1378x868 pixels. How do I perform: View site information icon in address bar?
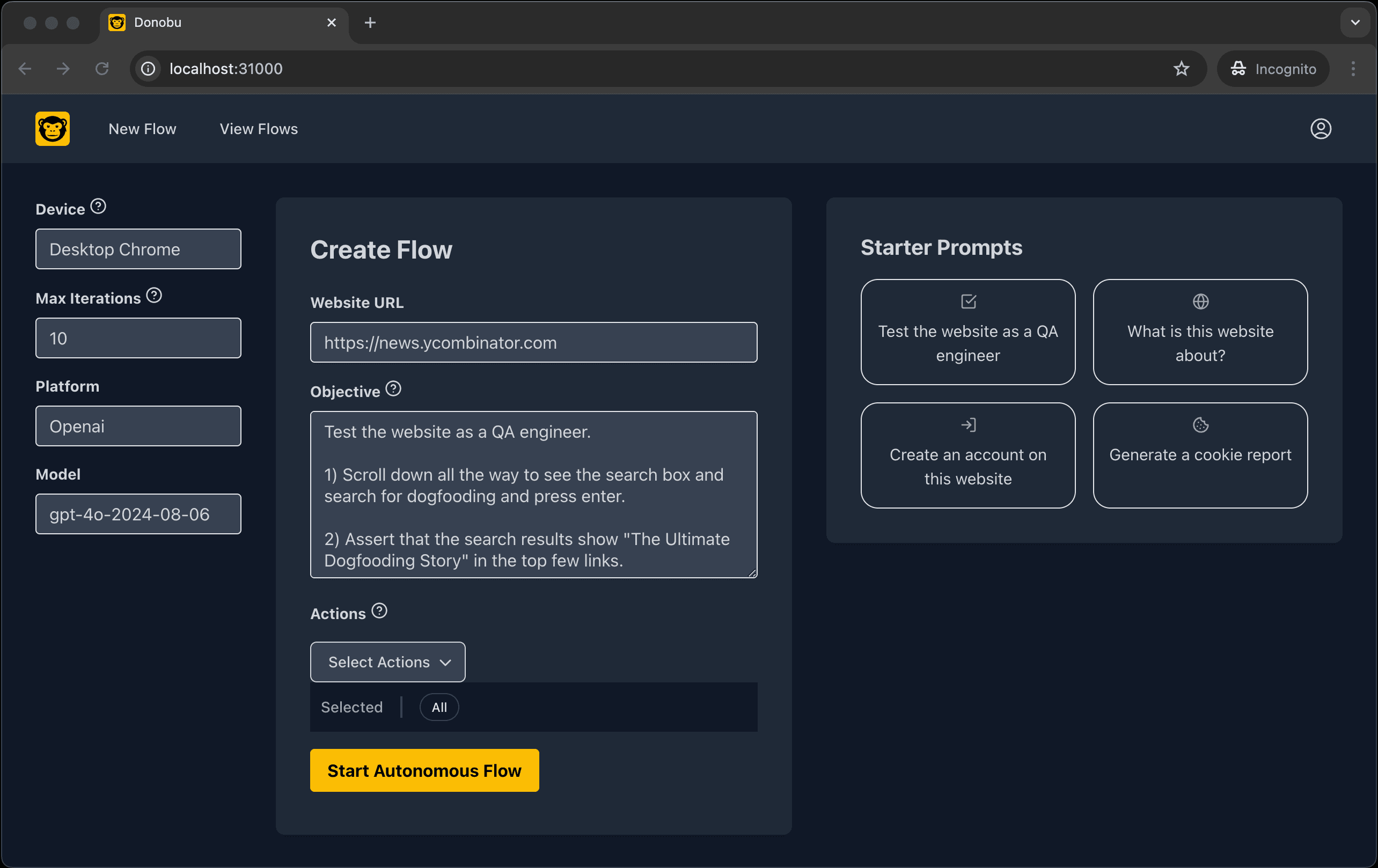(x=148, y=69)
